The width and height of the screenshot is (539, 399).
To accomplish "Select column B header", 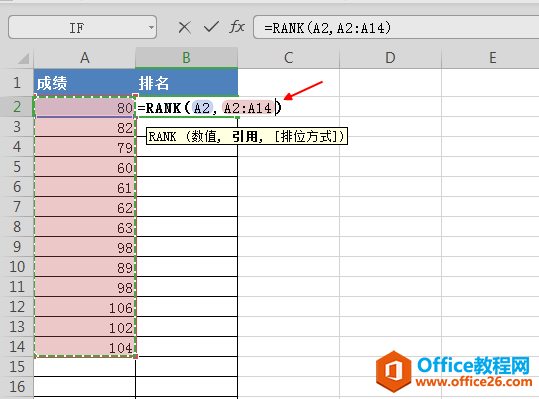I will (186, 58).
